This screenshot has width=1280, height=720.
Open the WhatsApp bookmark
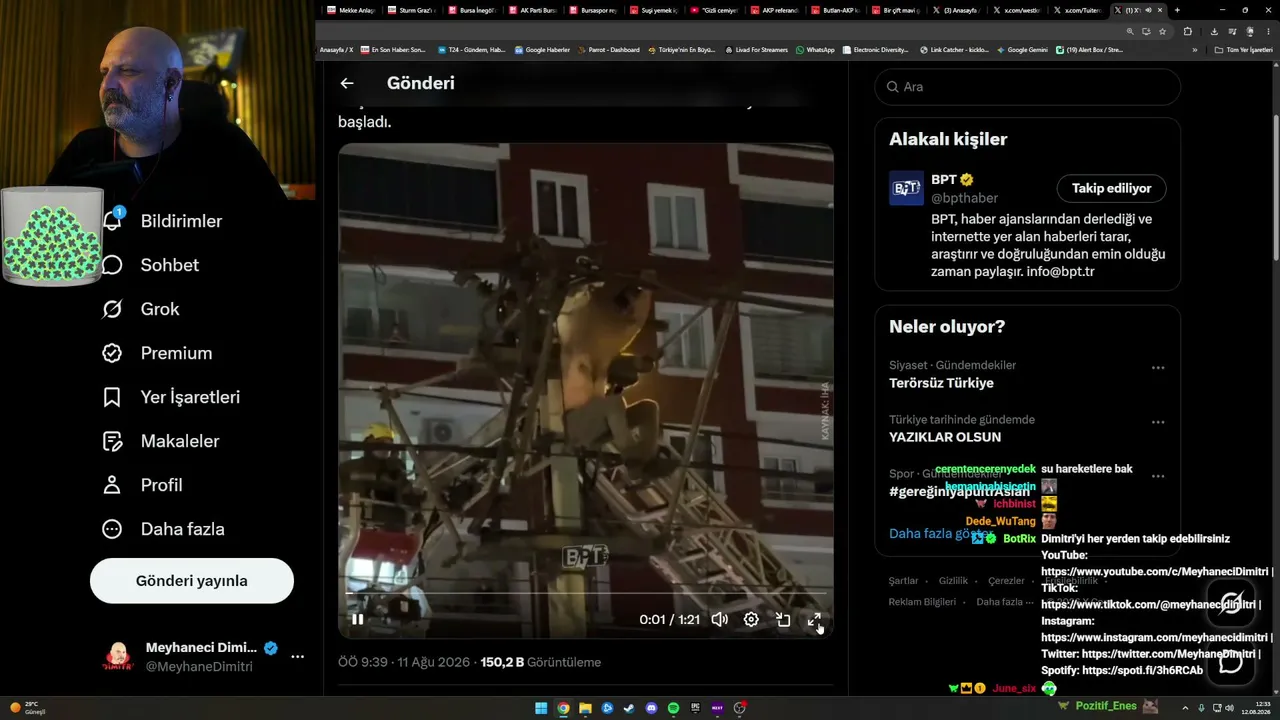click(815, 50)
